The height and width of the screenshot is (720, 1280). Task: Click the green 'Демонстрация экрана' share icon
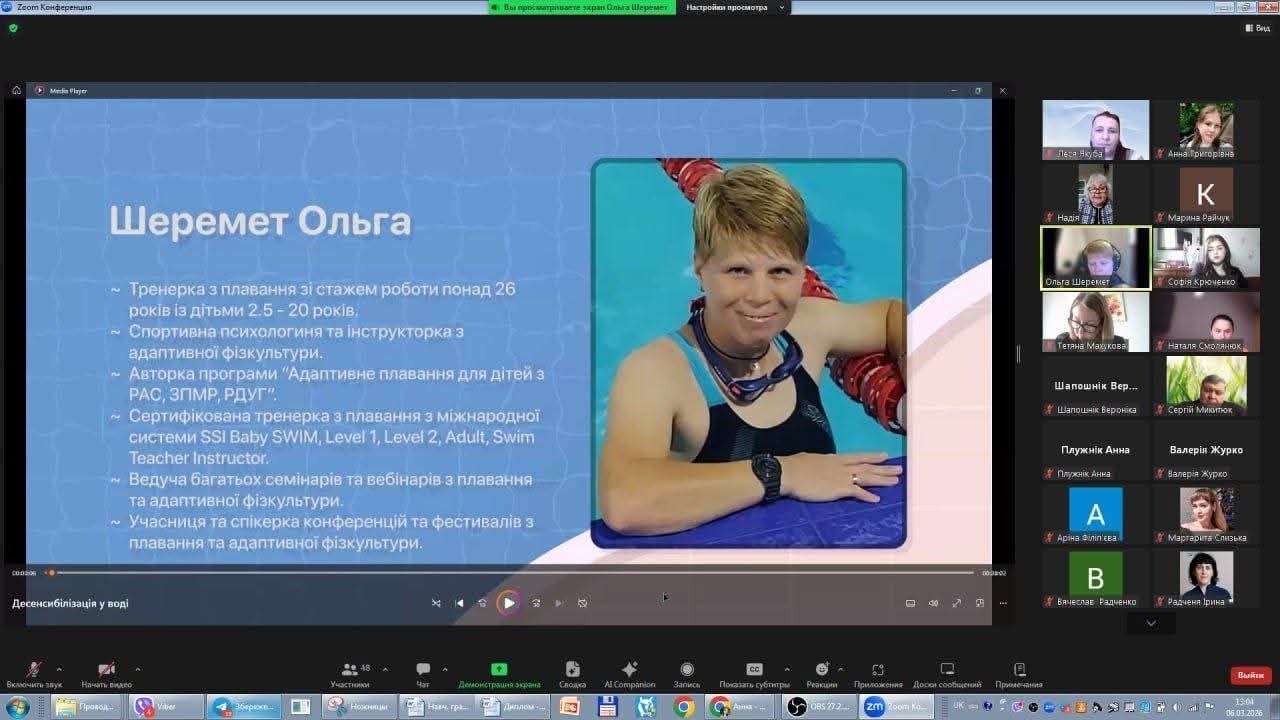[x=499, y=670]
